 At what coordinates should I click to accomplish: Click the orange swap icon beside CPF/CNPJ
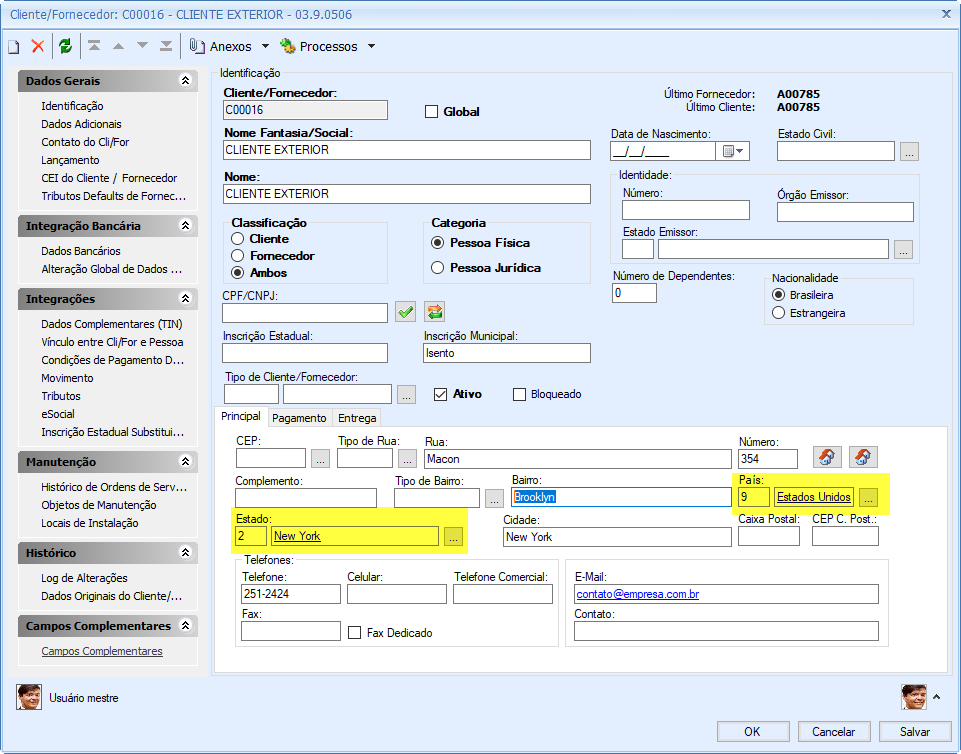(435, 312)
